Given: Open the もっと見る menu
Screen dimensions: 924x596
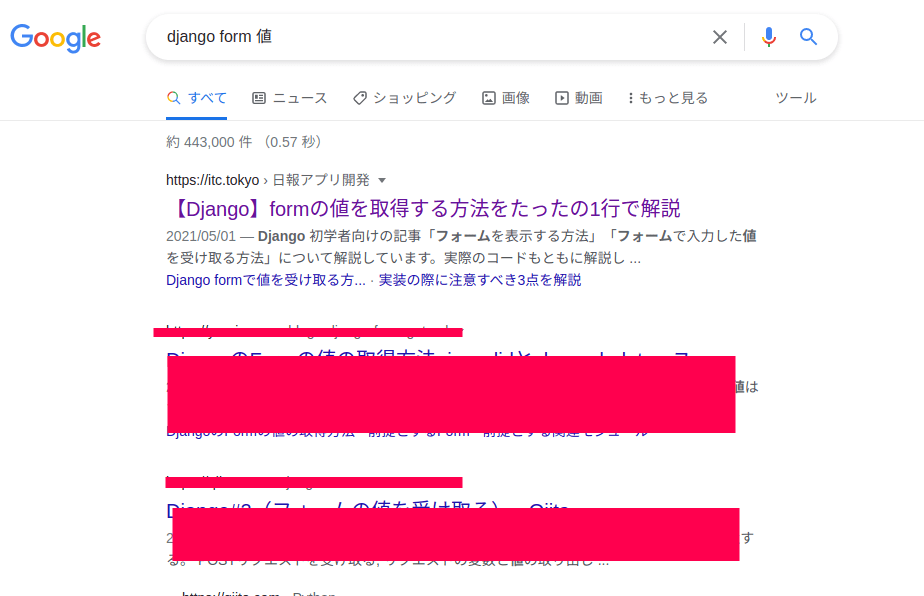Looking at the screenshot, I should click(x=668, y=98).
